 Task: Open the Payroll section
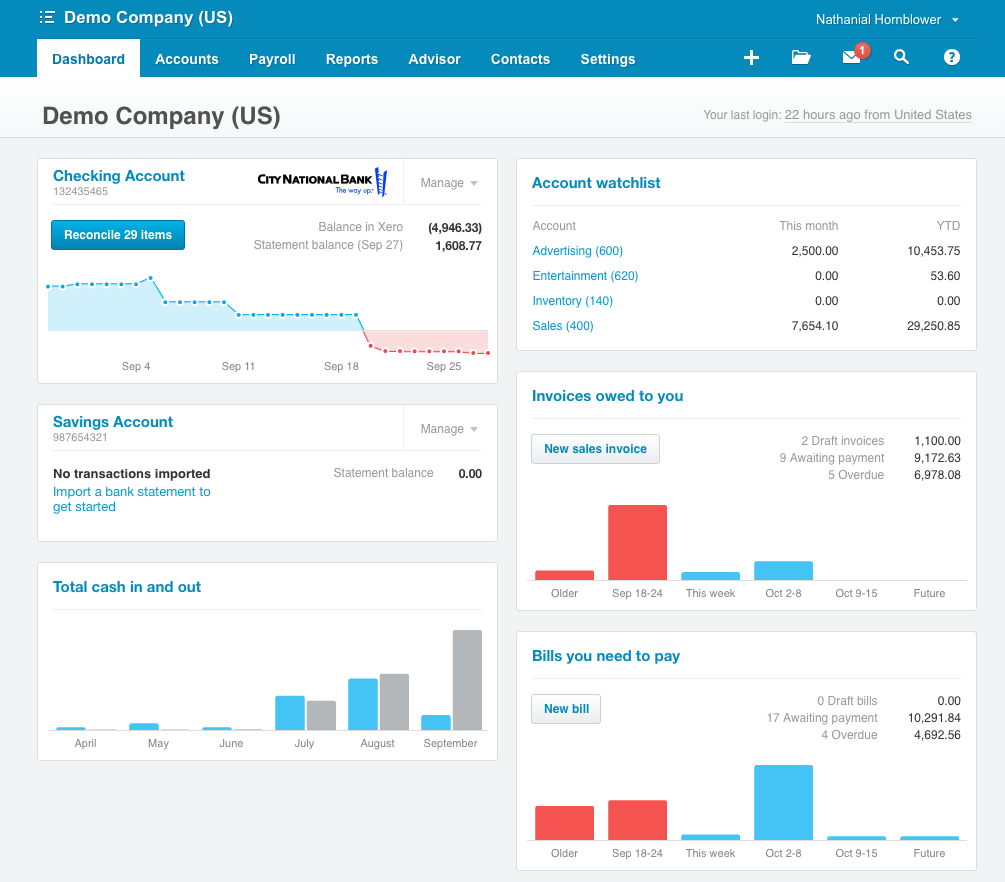point(272,60)
